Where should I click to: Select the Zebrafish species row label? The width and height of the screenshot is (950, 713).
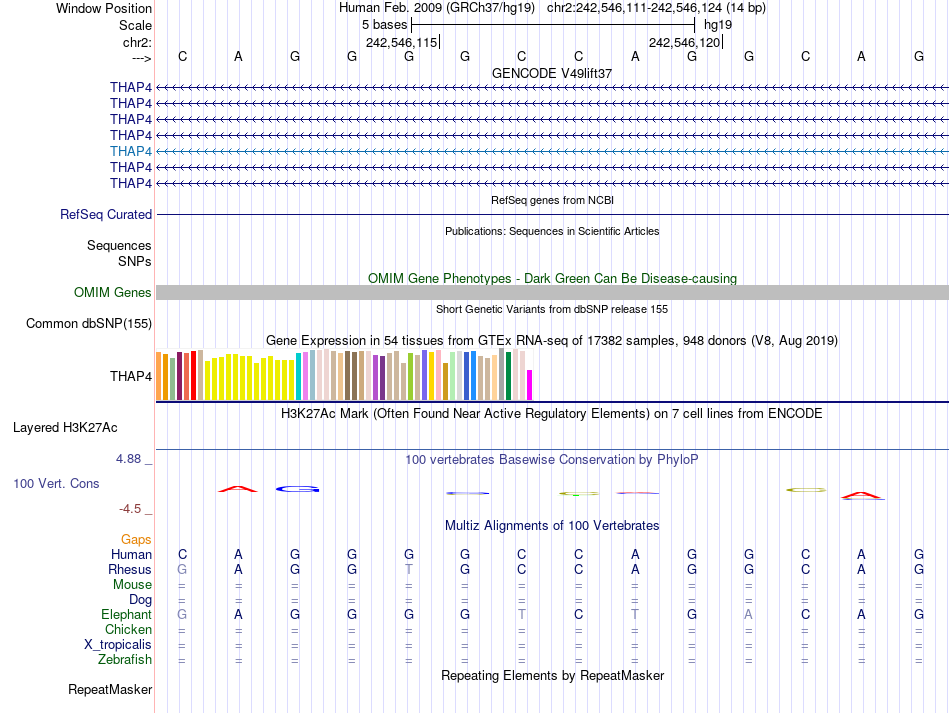[x=125, y=659]
